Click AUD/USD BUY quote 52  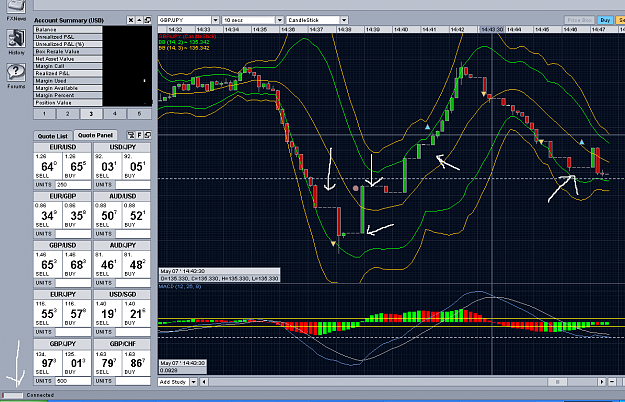(x=137, y=215)
